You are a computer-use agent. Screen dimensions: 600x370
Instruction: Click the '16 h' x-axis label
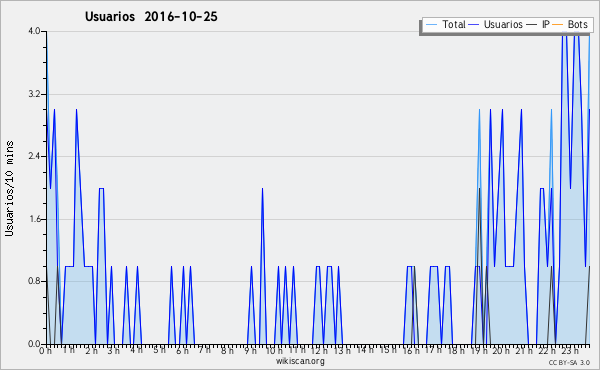(411, 351)
